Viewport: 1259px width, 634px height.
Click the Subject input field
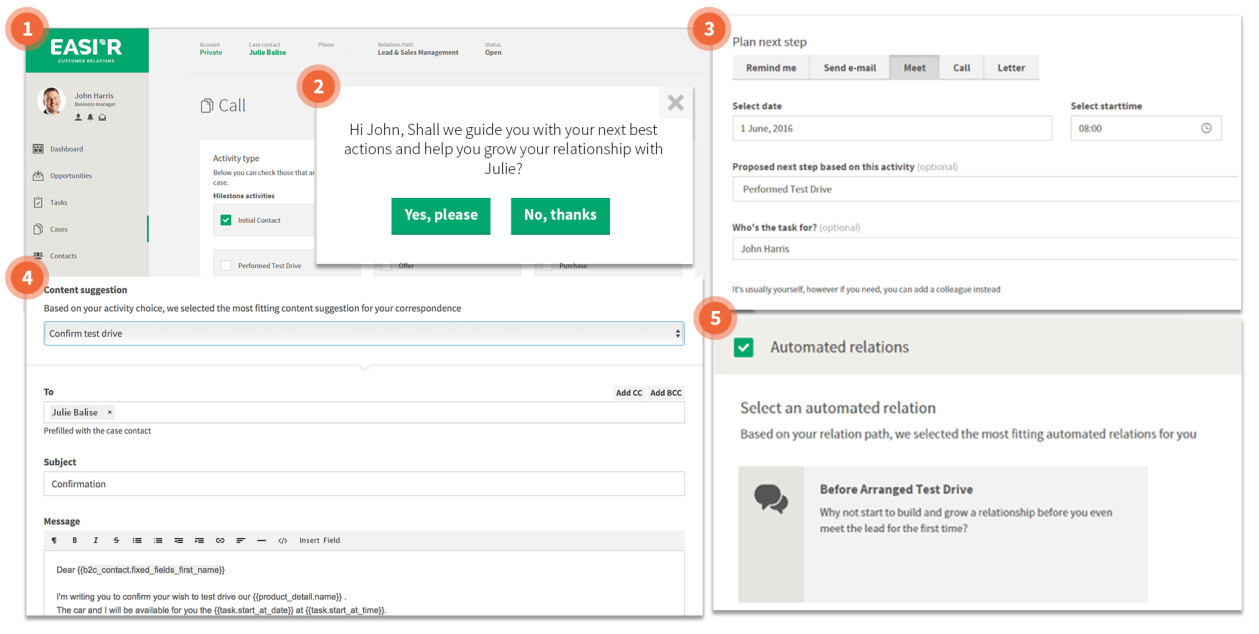point(364,484)
